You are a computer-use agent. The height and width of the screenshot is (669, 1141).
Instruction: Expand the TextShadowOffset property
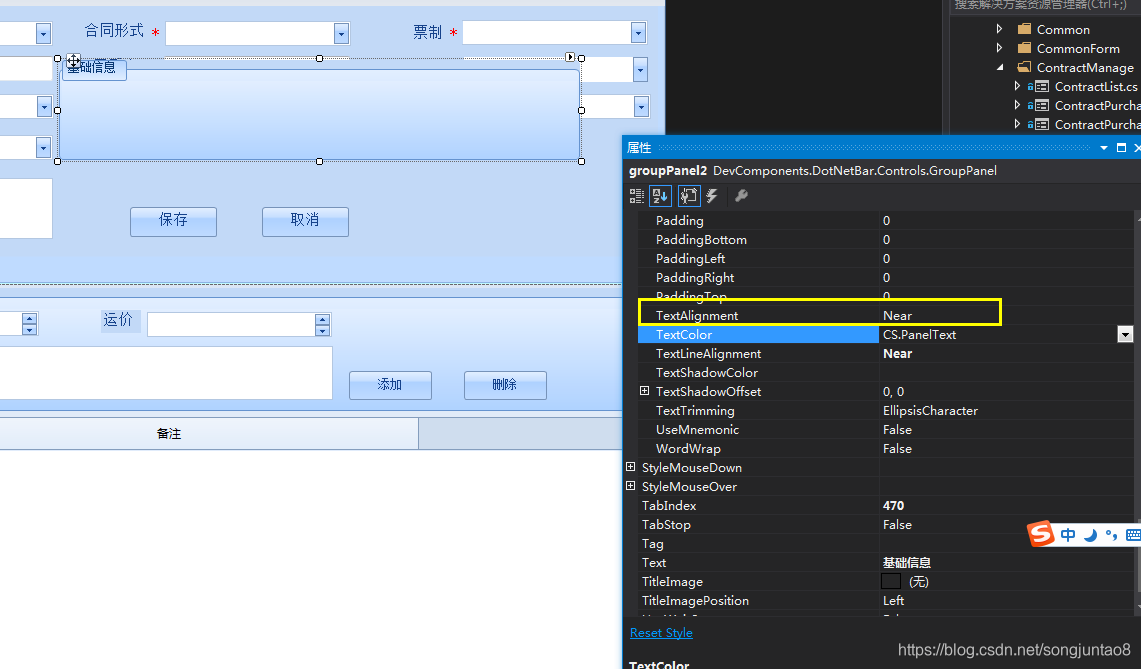click(644, 391)
